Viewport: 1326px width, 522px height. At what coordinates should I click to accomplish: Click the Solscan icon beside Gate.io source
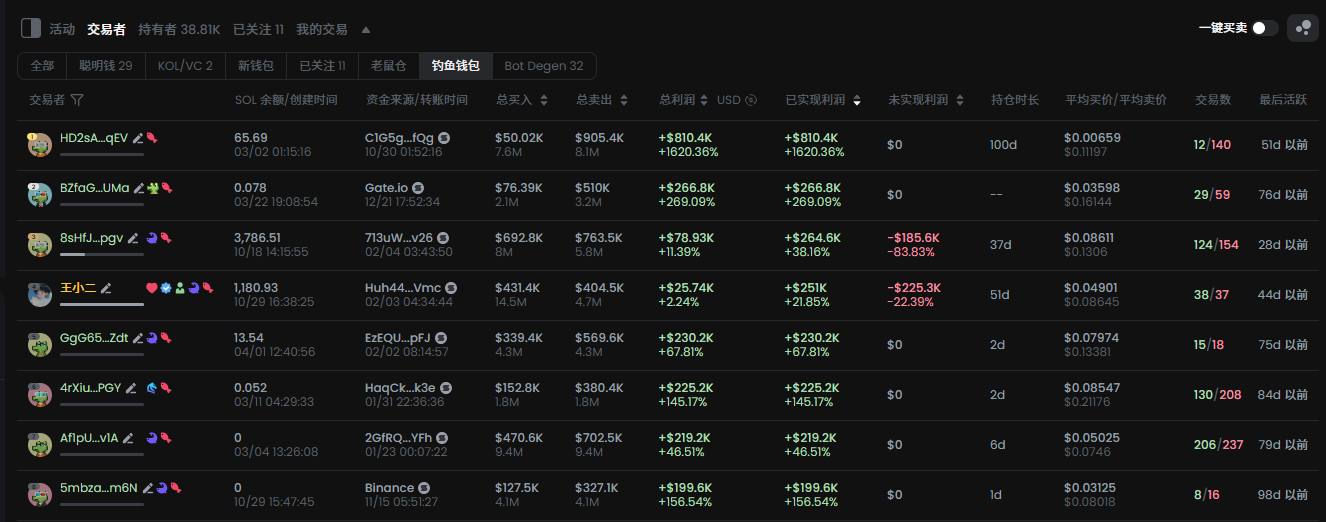click(418, 188)
